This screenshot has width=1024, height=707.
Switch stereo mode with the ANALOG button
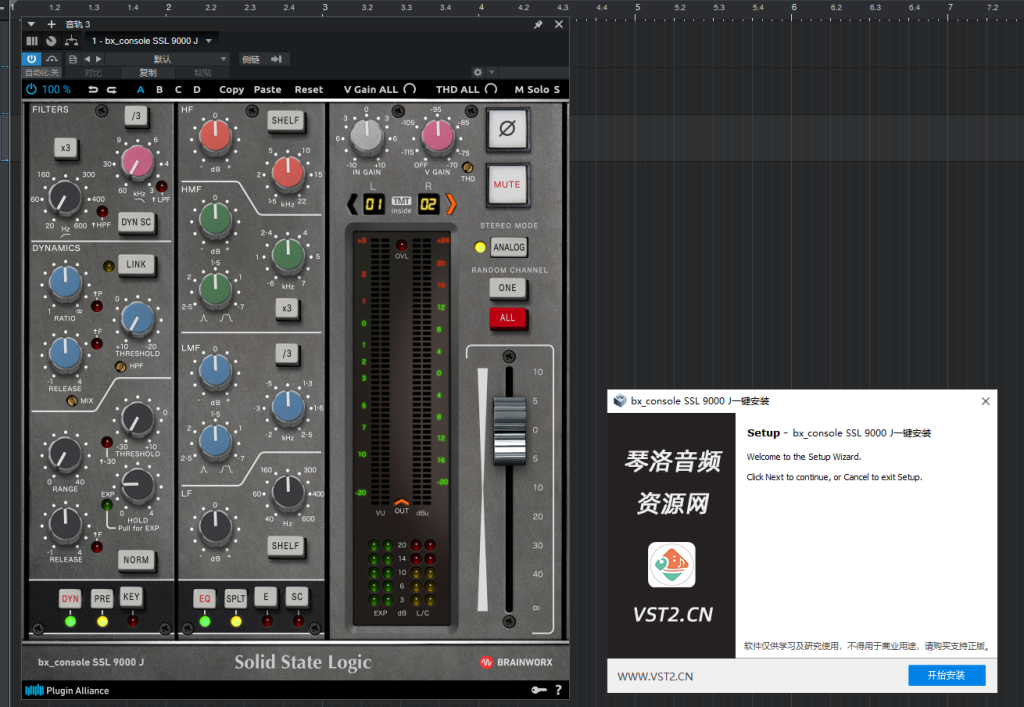(x=509, y=247)
